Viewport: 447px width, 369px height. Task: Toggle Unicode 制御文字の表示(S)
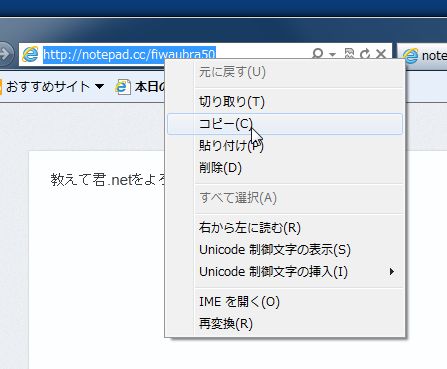click(285, 250)
